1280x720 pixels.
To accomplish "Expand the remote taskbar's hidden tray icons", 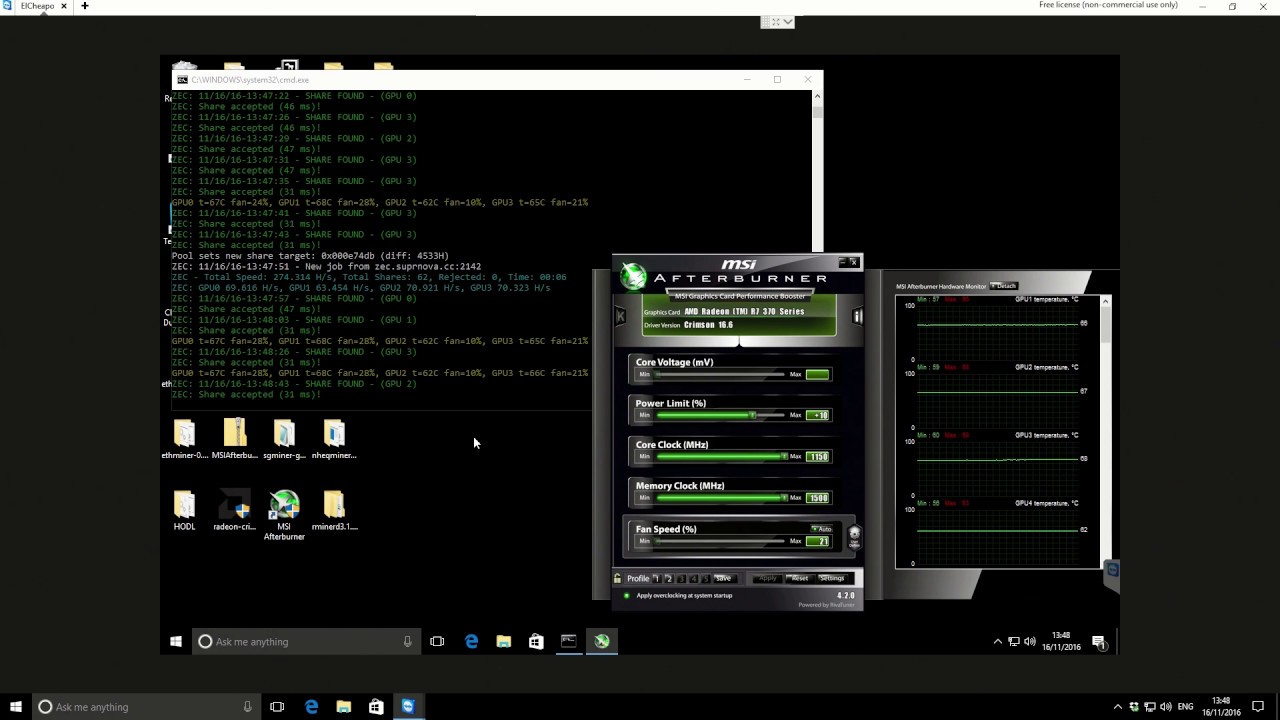I will pos(997,641).
